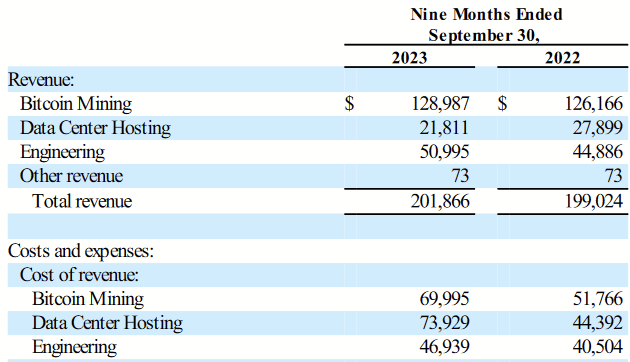Screen dimensions: 630x362
Task: Select Bitcoin Mining revenue value 128,987
Action: [440, 104]
